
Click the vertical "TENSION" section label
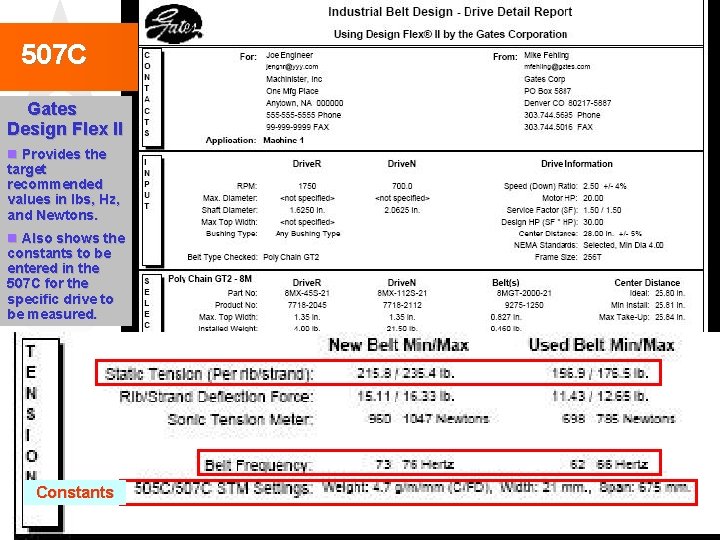31,412
